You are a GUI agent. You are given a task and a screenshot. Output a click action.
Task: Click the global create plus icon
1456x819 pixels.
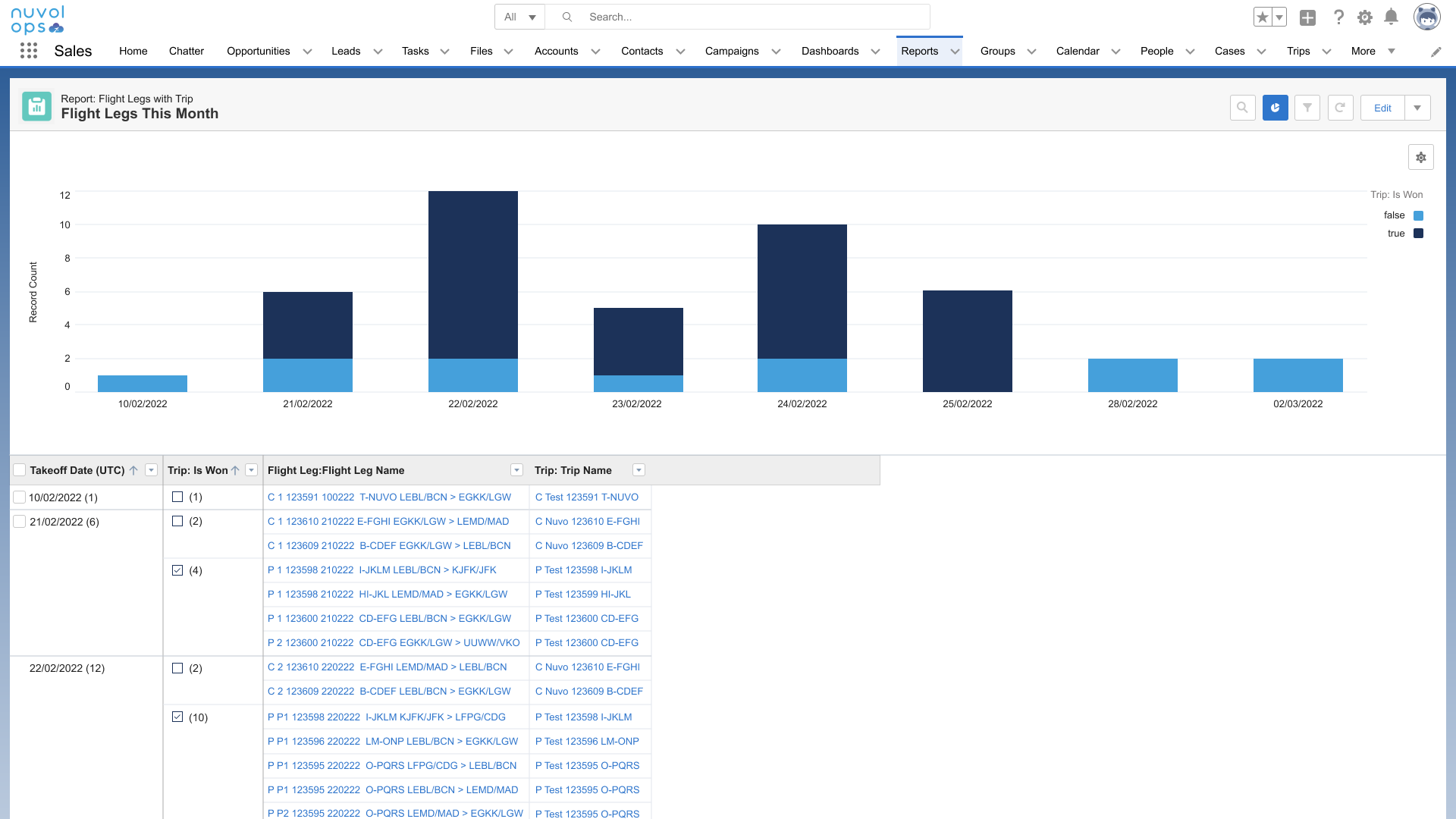[1307, 17]
